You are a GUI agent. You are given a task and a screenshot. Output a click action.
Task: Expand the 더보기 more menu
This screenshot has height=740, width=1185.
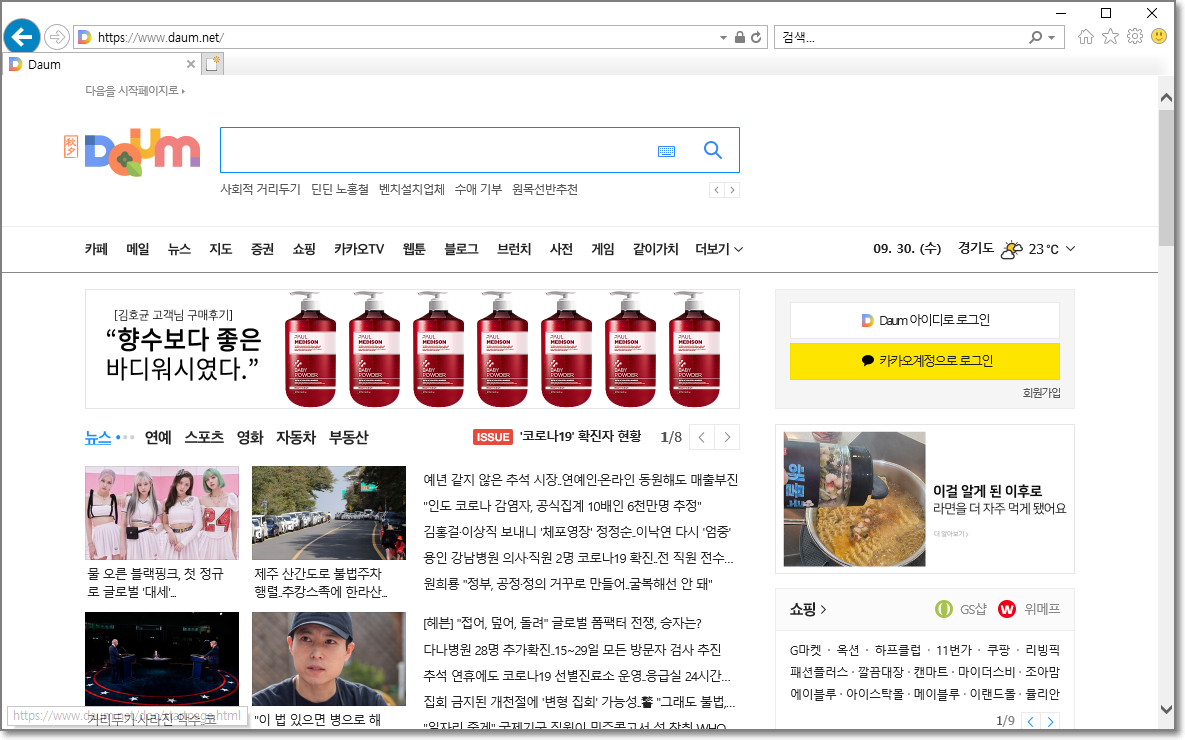click(x=719, y=249)
